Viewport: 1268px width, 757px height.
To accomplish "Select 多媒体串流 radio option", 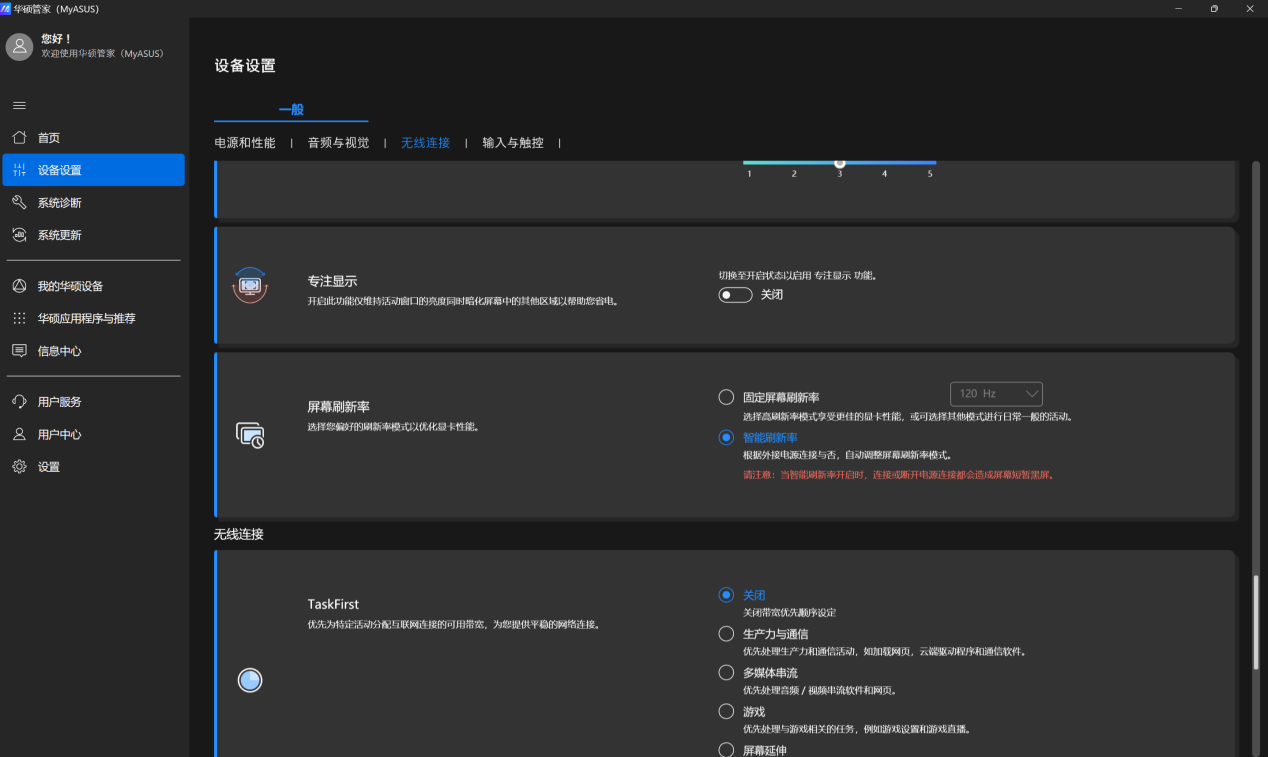I will click(726, 673).
